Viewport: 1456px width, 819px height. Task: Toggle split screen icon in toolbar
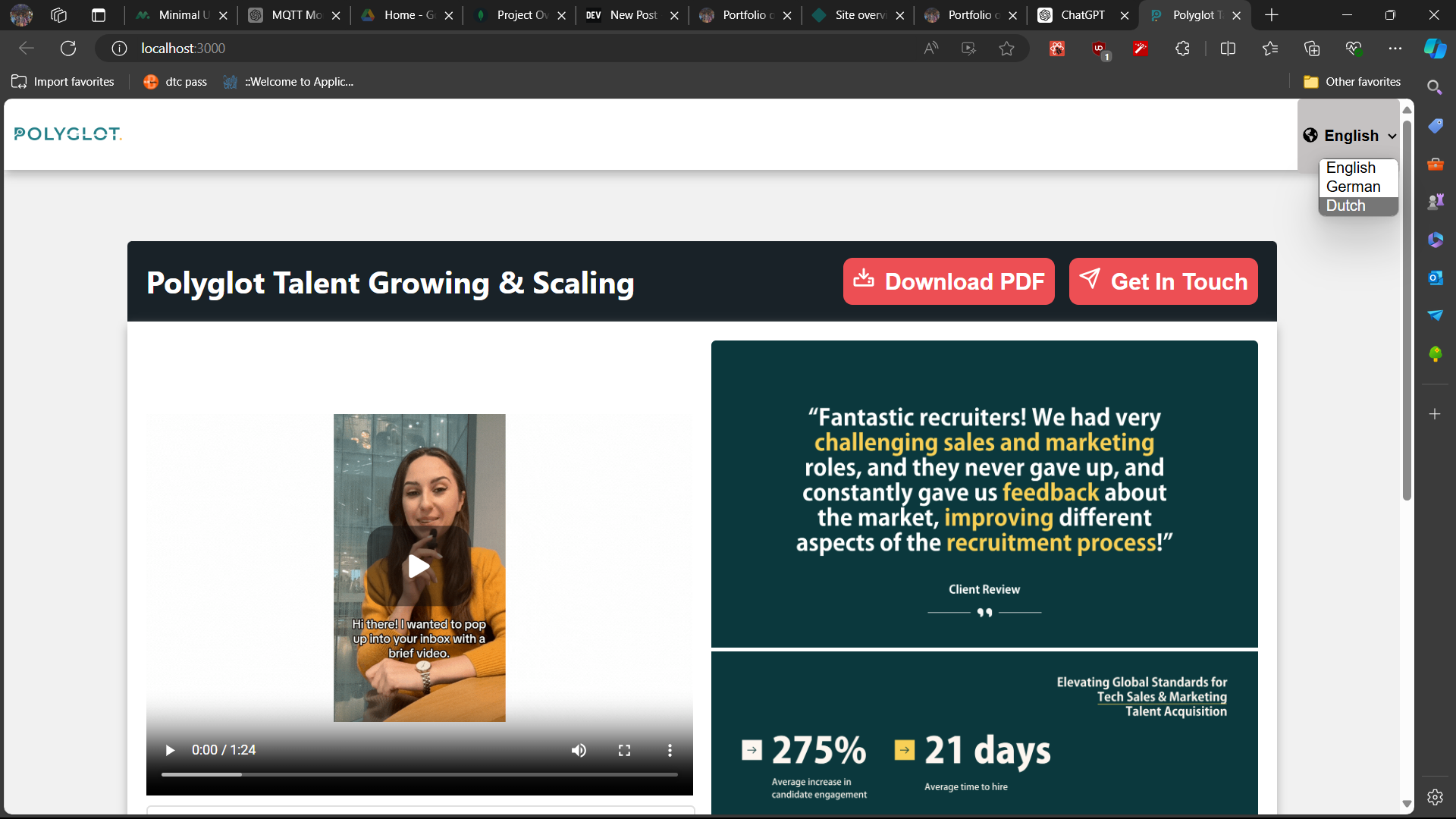(1228, 49)
